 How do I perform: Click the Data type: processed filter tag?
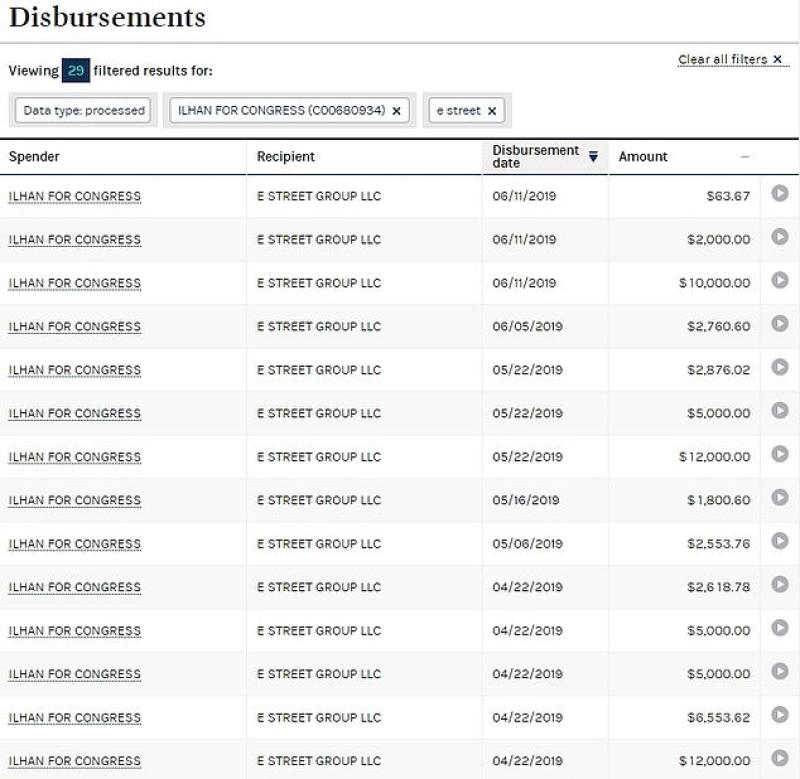84,110
